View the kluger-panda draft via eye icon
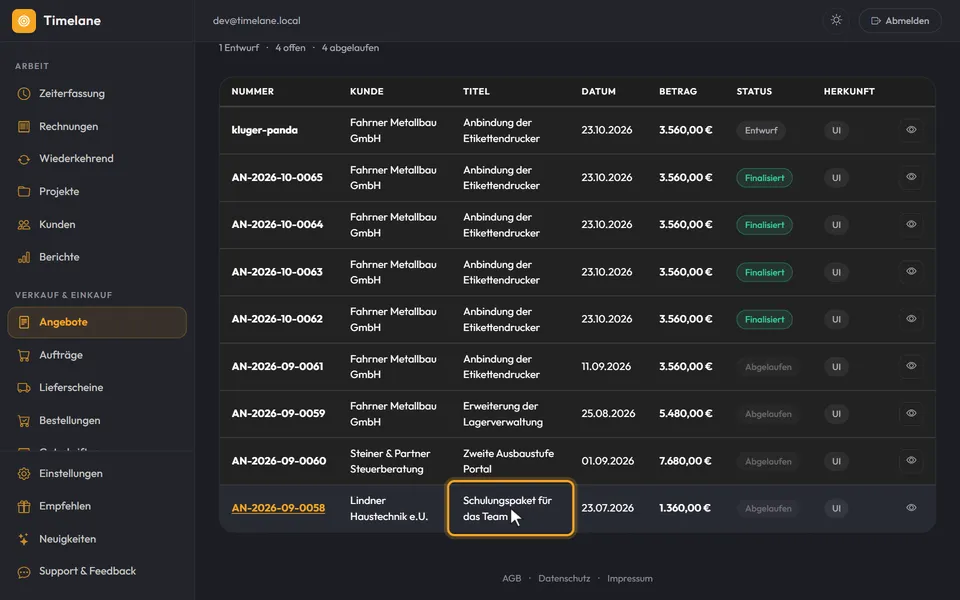The image size is (960, 600). [911, 130]
